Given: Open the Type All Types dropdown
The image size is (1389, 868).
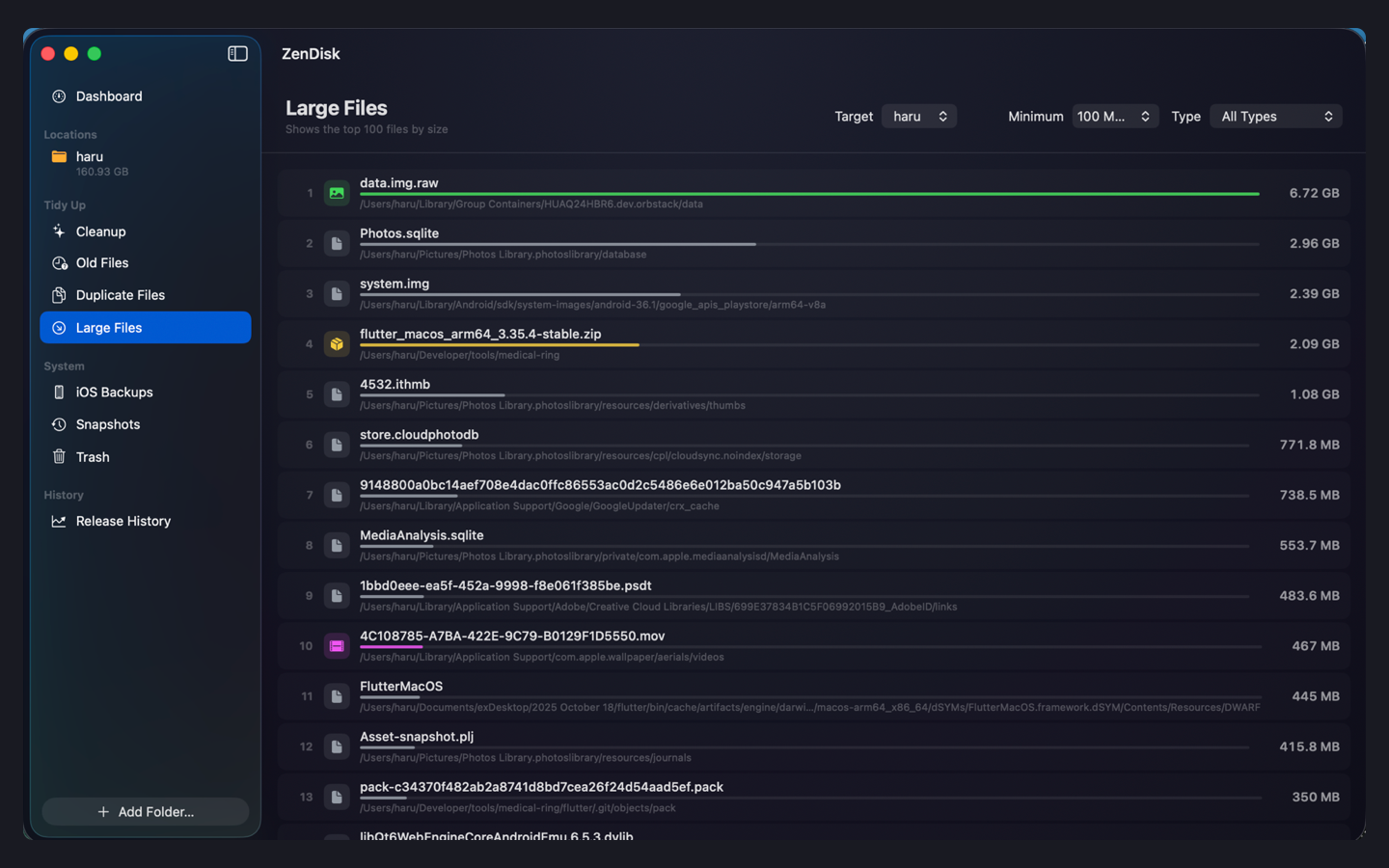Looking at the screenshot, I should pyautogui.click(x=1276, y=116).
